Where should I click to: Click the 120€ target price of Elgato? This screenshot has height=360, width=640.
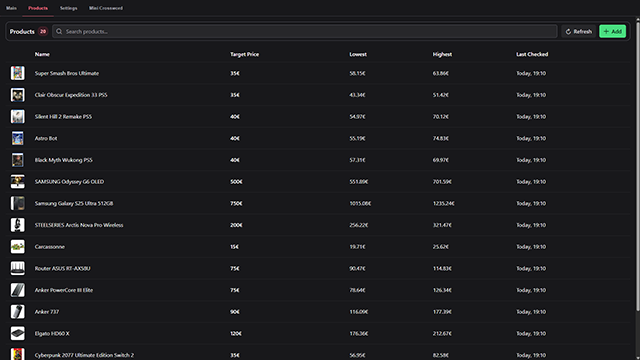(236, 333)
